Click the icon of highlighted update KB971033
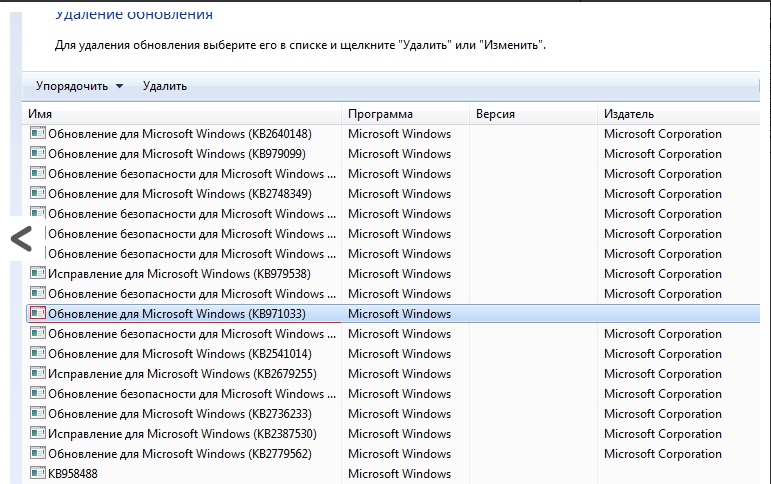This screenshot has width=771, height=484. tap(38, 314)
